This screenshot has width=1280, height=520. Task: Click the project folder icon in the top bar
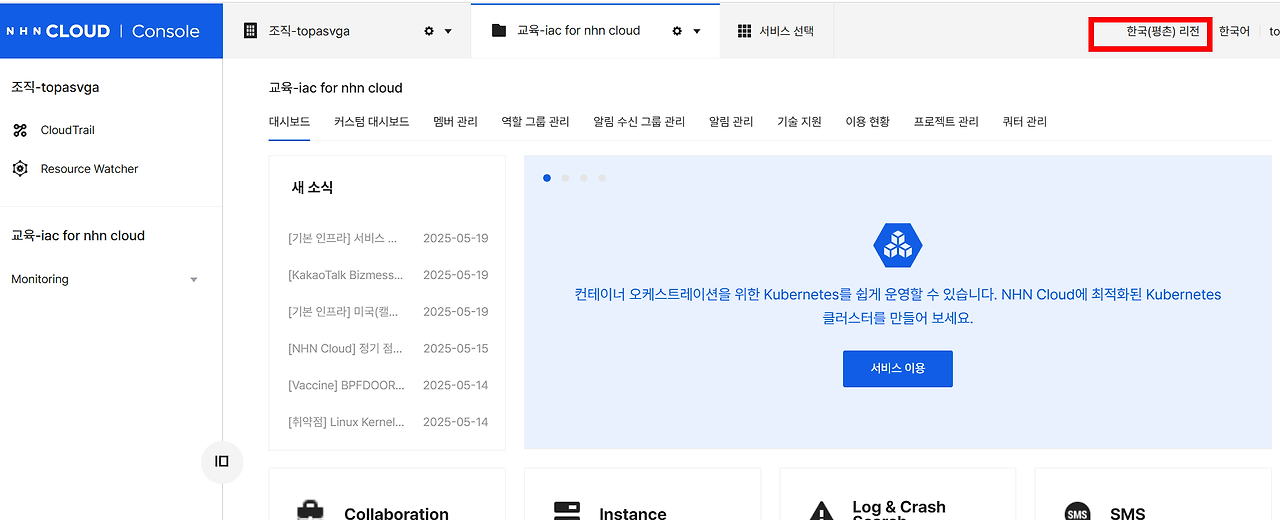499,31
